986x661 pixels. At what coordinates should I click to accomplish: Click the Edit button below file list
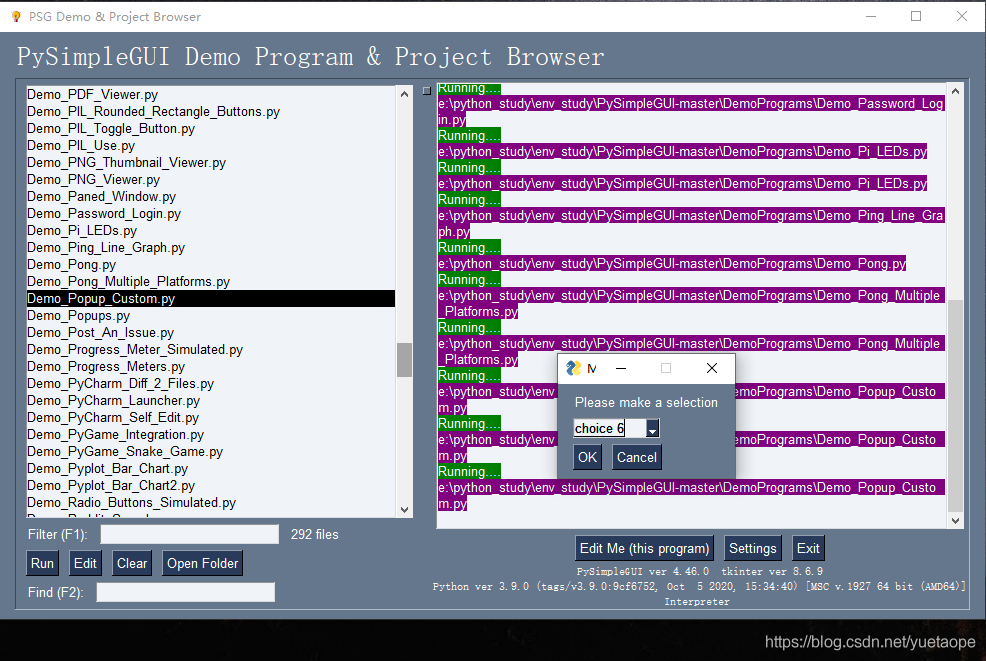click(x=85, y=563)
